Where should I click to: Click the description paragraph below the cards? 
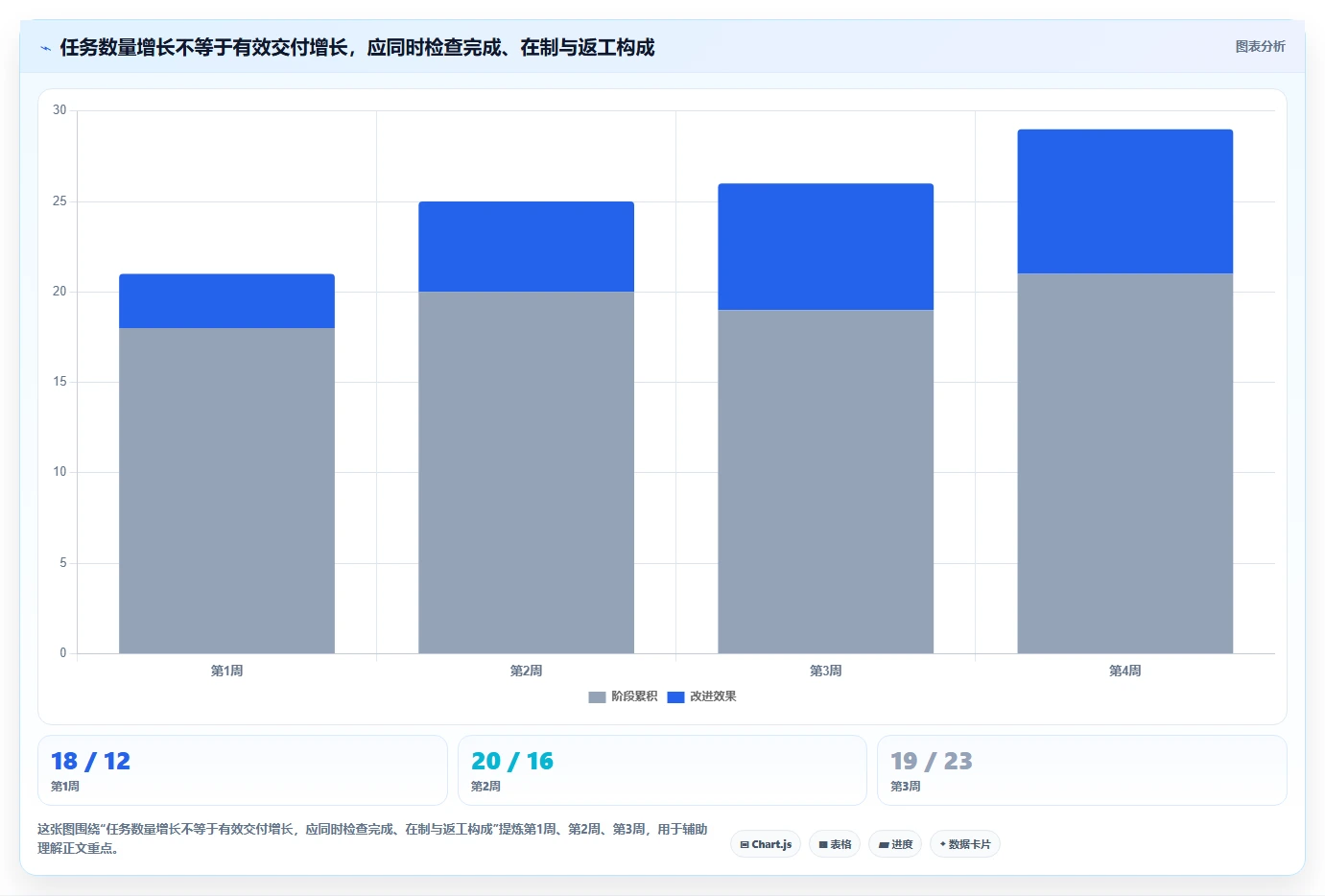point(372,838)
